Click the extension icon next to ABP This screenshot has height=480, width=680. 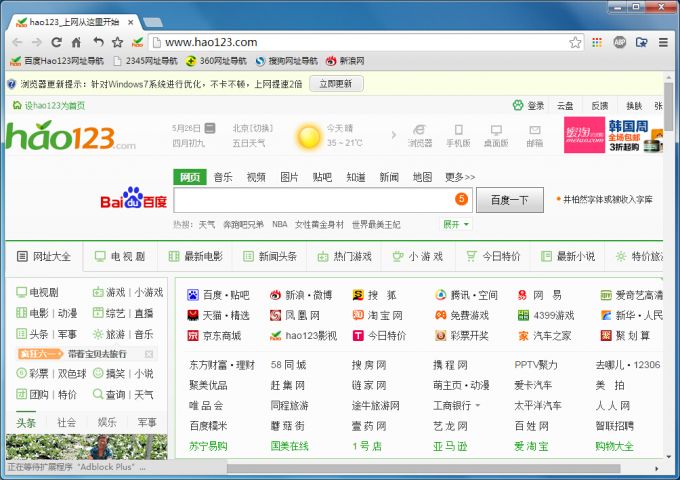[641, 42]
